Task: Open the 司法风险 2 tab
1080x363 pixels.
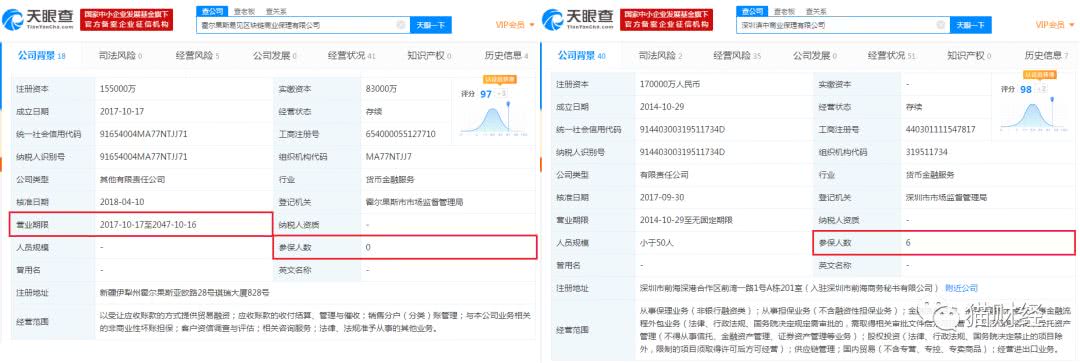Action: tap(660, 55)
